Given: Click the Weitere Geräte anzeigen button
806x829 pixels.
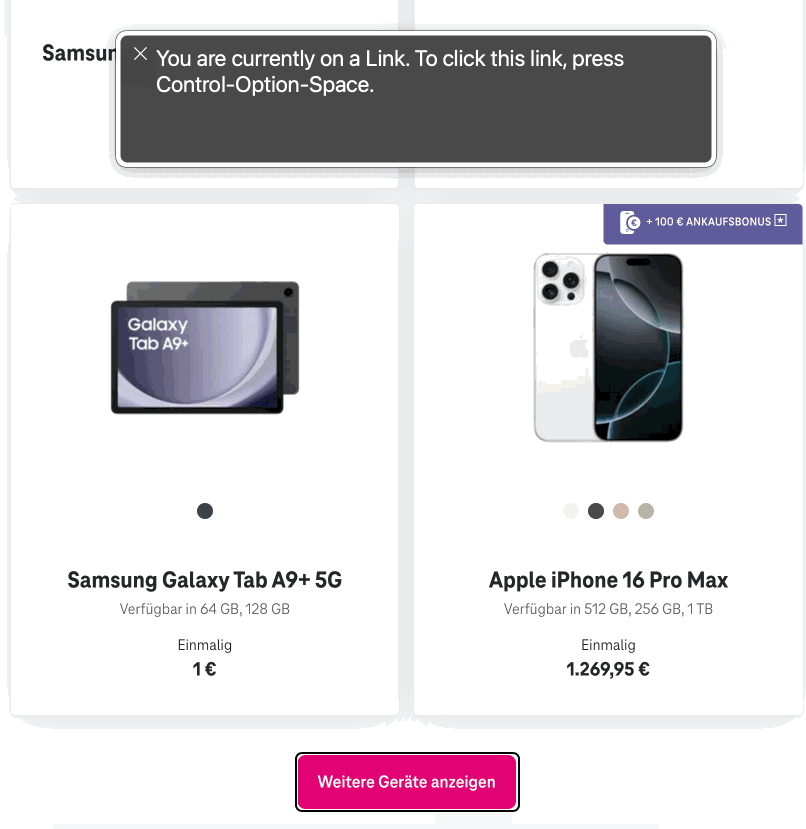Looking at the screenshot, I should pos(406,782).
